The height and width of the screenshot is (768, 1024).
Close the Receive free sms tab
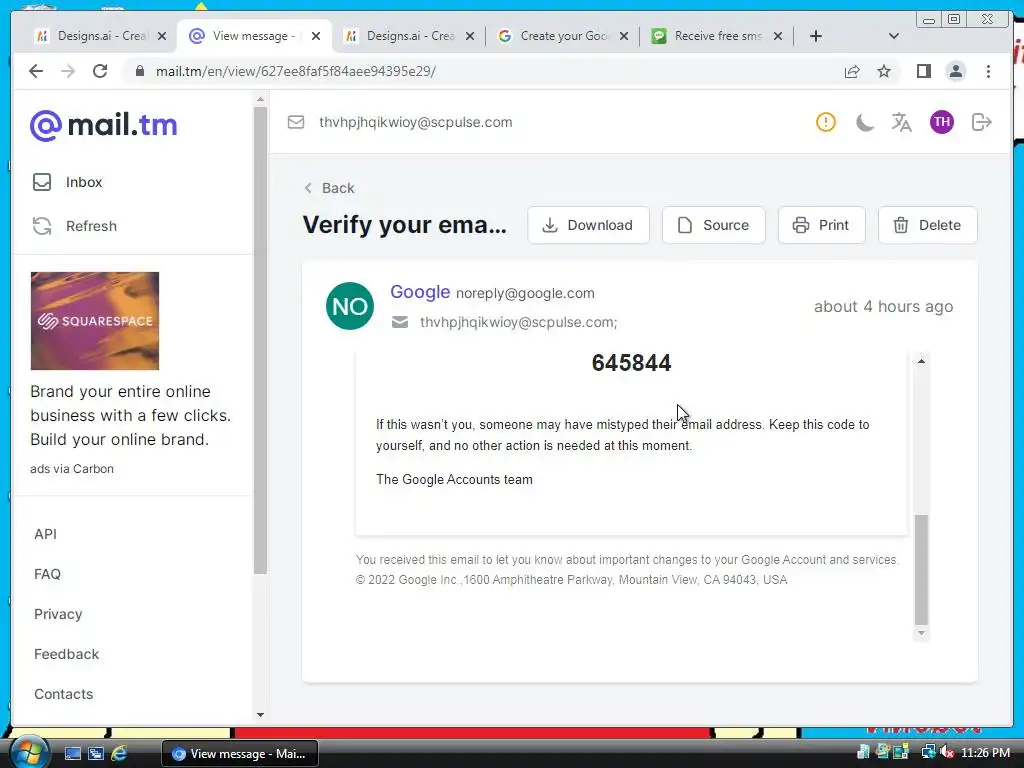click(778, 36)
